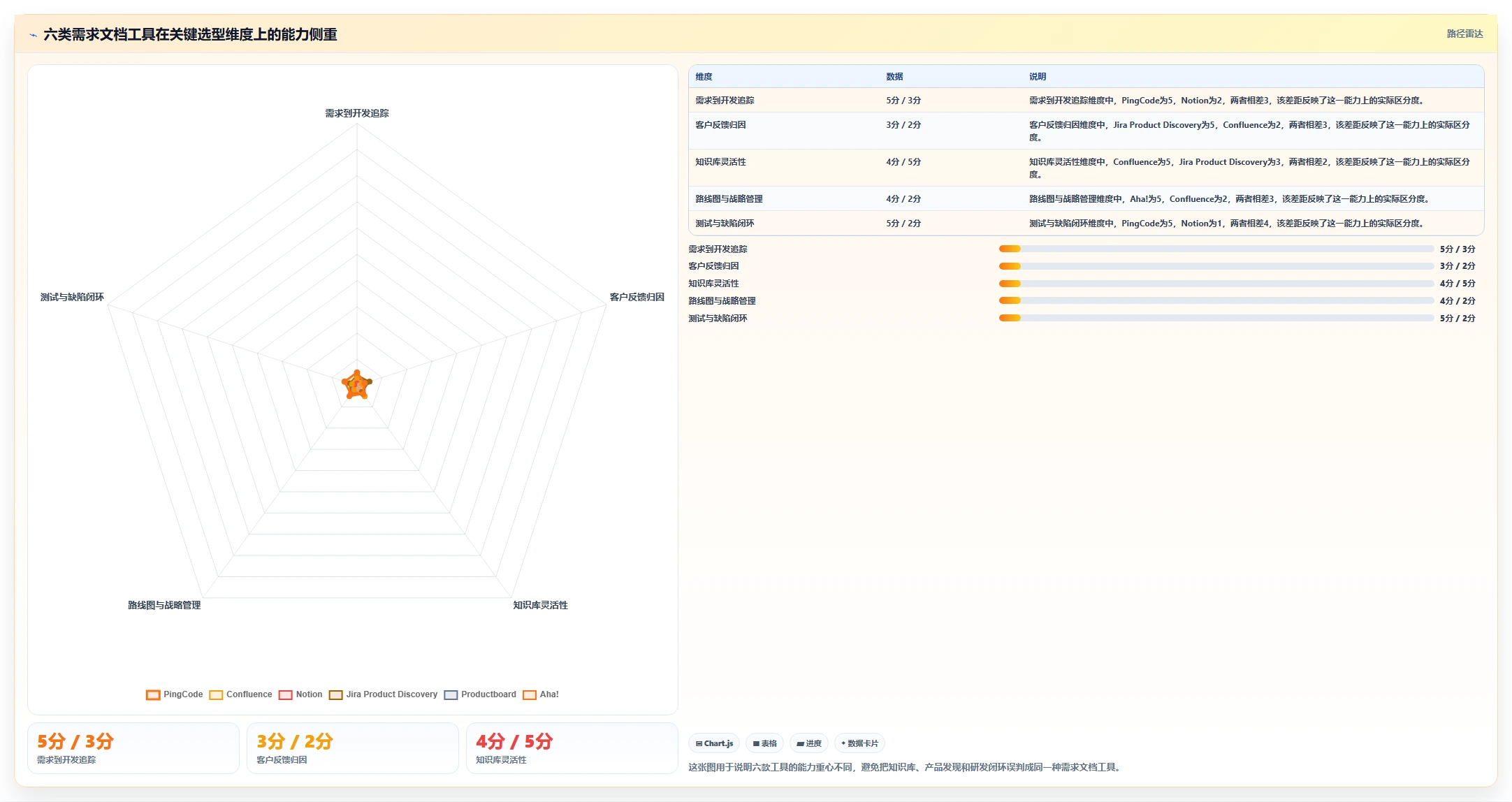Click the radar axis label 知识库灵活性
1512x802 pixels.
point(541,605)
